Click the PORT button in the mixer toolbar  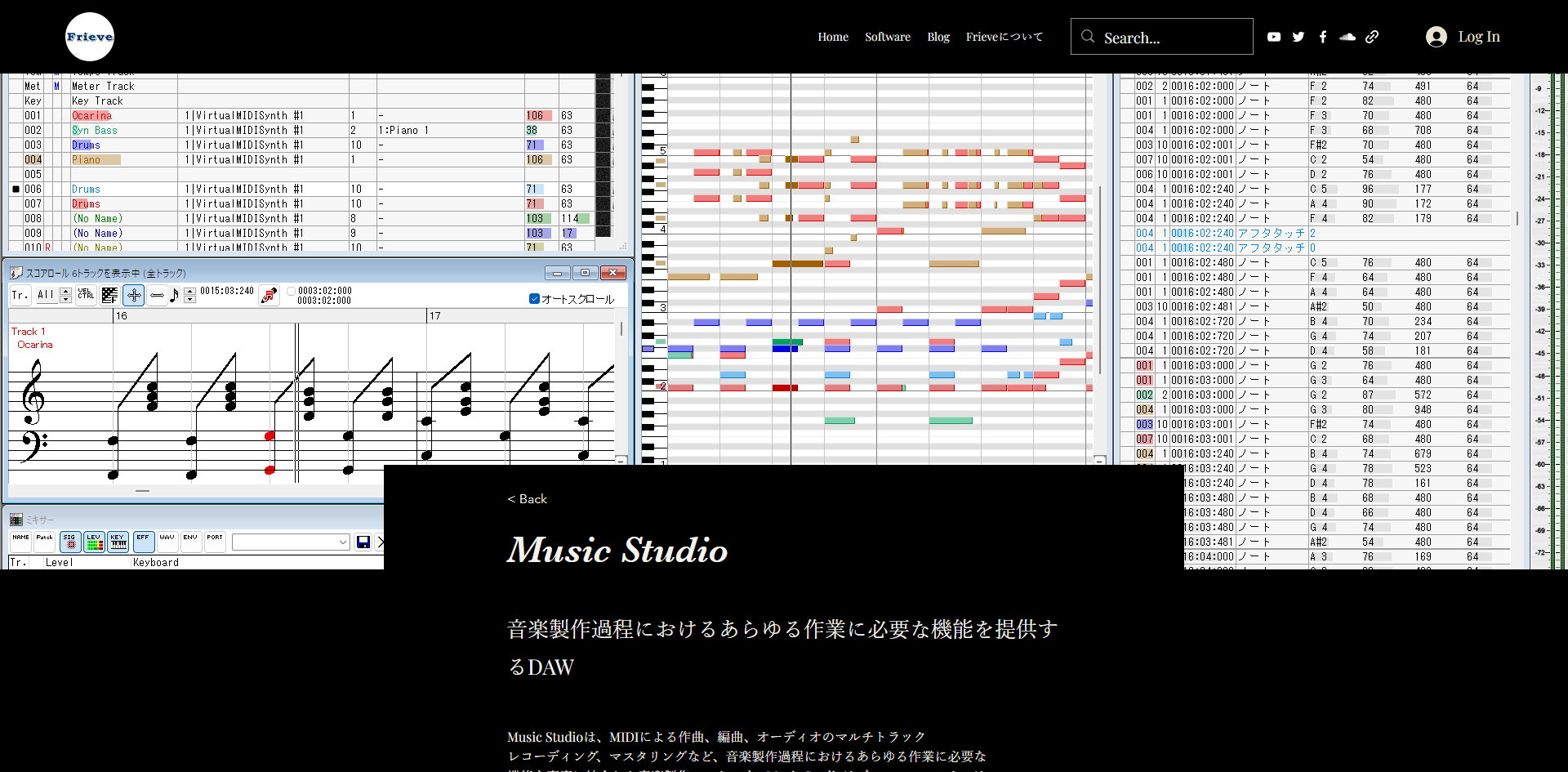click(x=215, y=542)
